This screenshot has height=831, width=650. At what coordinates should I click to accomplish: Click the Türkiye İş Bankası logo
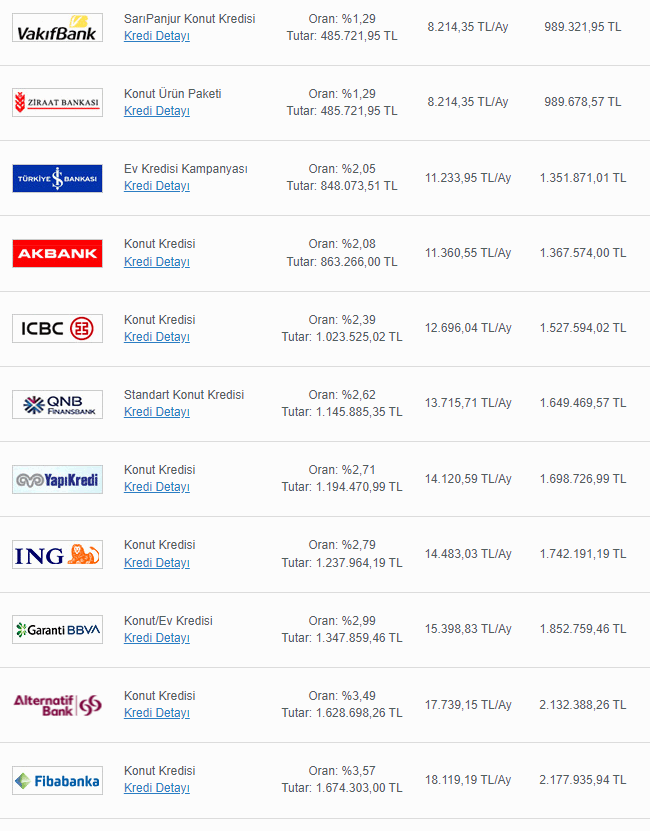pos(57,178)
